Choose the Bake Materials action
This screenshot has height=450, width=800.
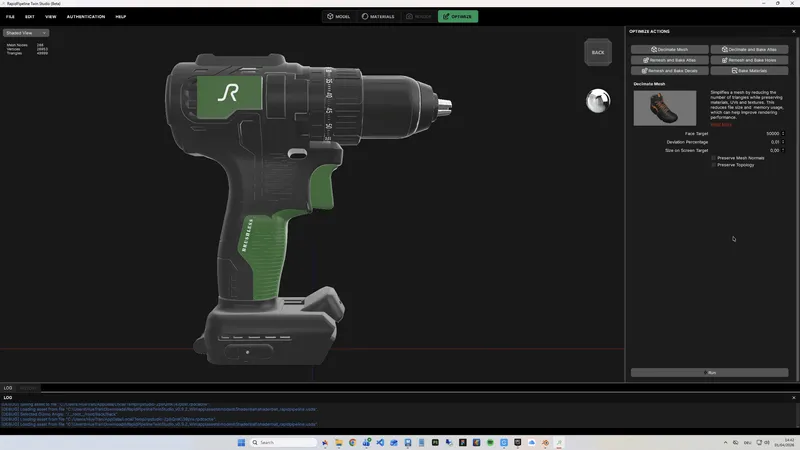(749, 71)
